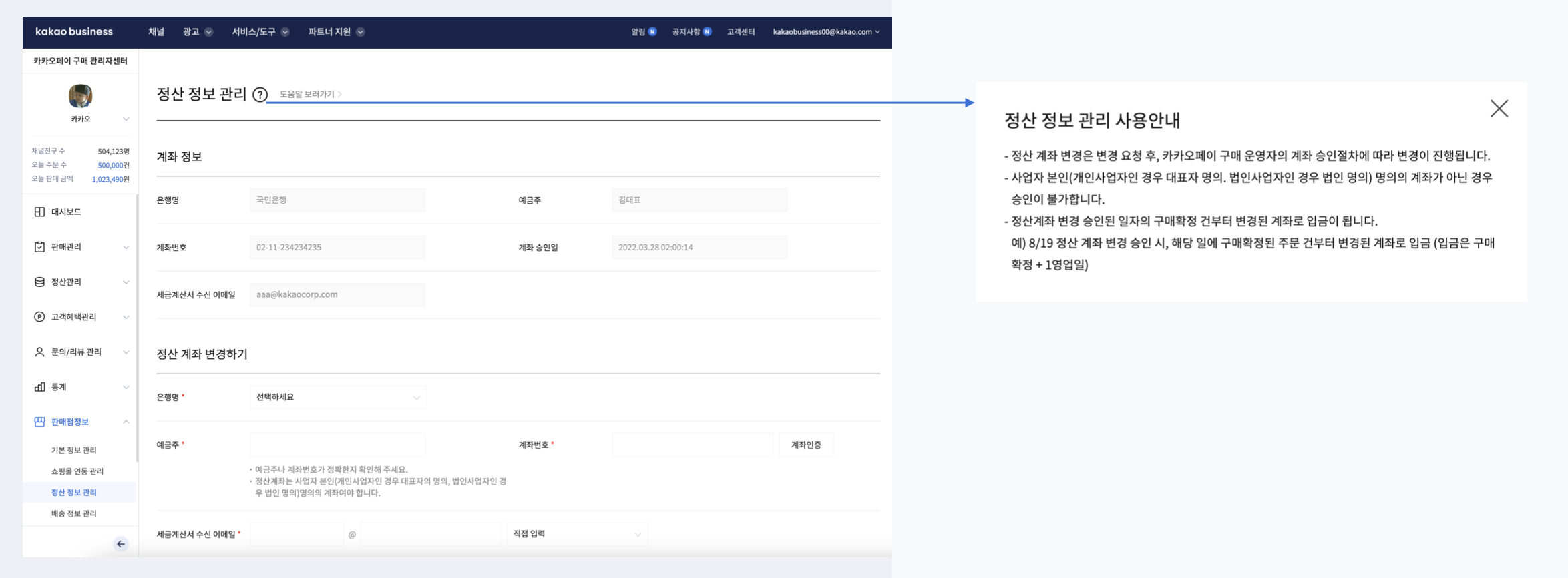Viewport: 1568px width, 578px height.
Task: Open 기본 정보 관리 submenu
Action: click(x=74, y=450)
